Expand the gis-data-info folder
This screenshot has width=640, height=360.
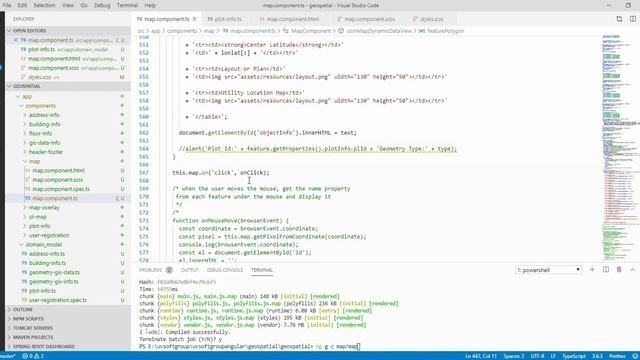[x=44, y=143]
